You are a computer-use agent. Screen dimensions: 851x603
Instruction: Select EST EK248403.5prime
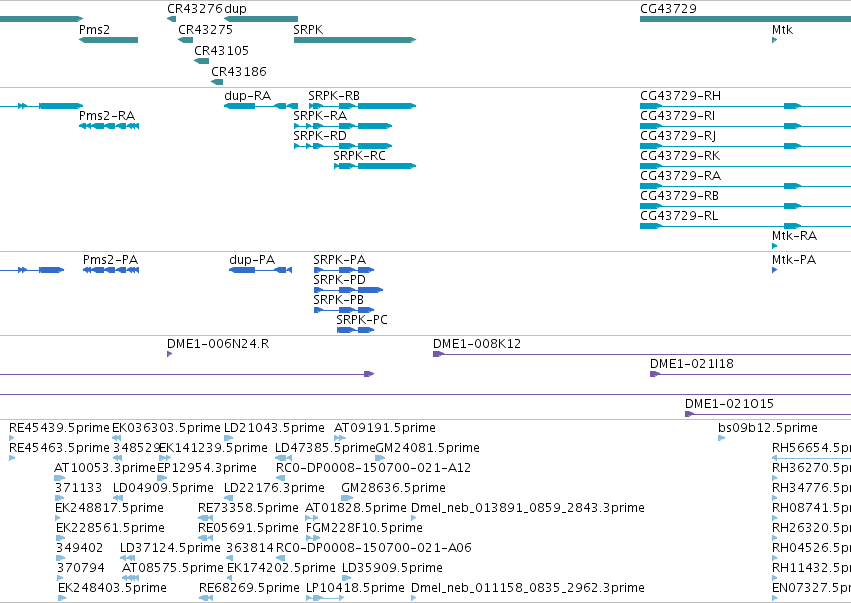point(62,598)
